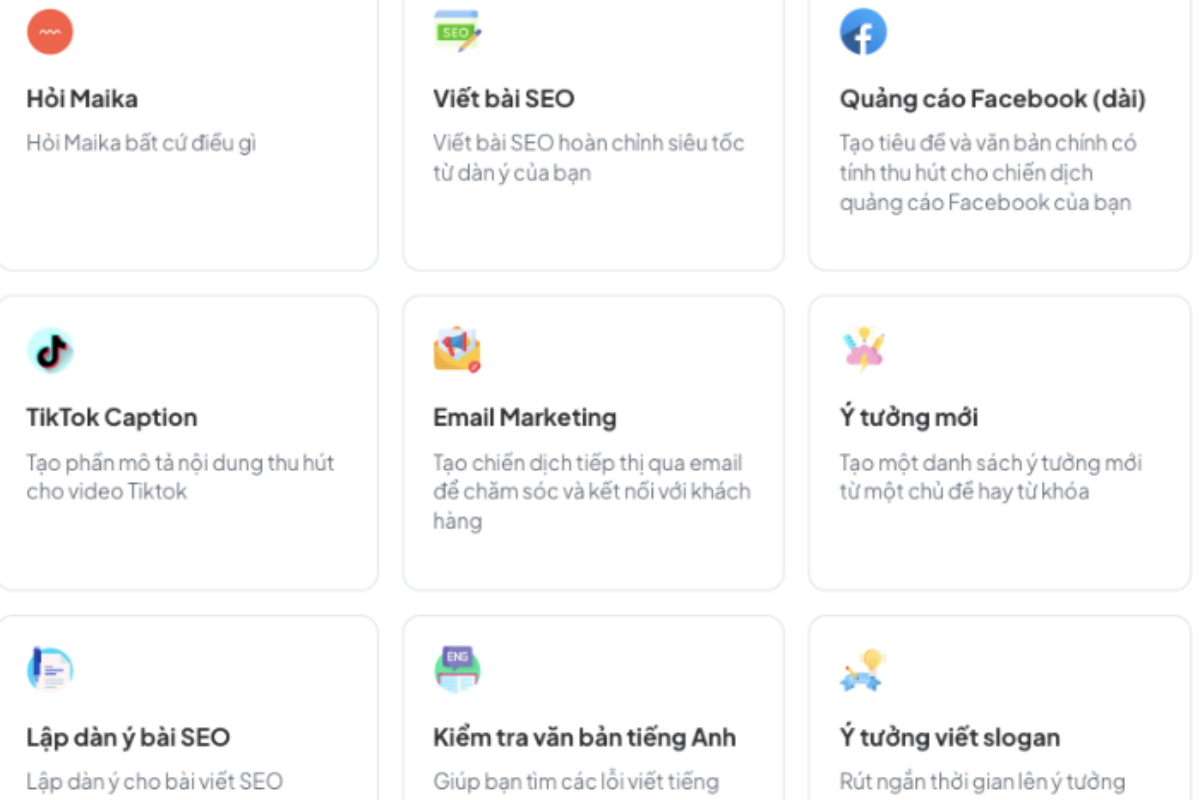The image size is (1200, 800).
Task: Open the Hỏi Maika title
Action: coord(82,99)
